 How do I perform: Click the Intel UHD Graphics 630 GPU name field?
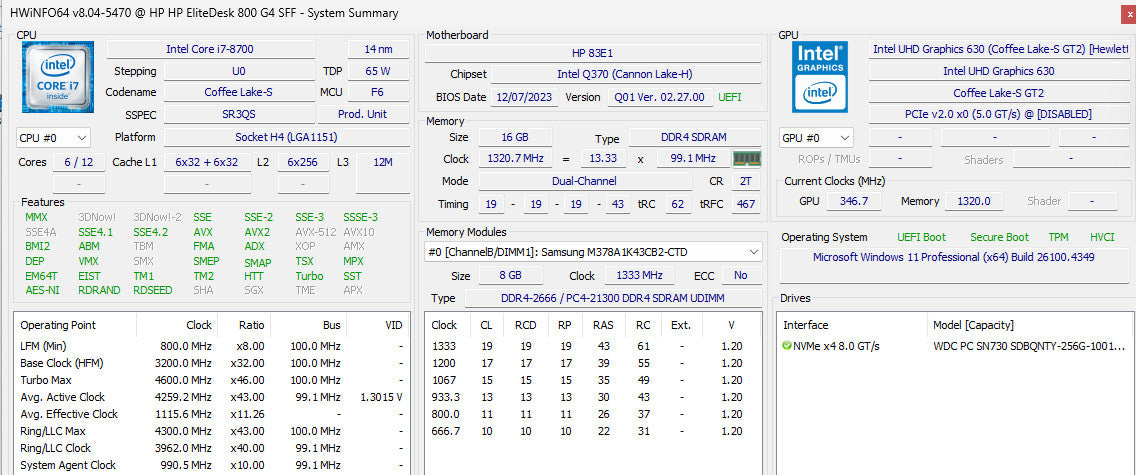point(998,71)
